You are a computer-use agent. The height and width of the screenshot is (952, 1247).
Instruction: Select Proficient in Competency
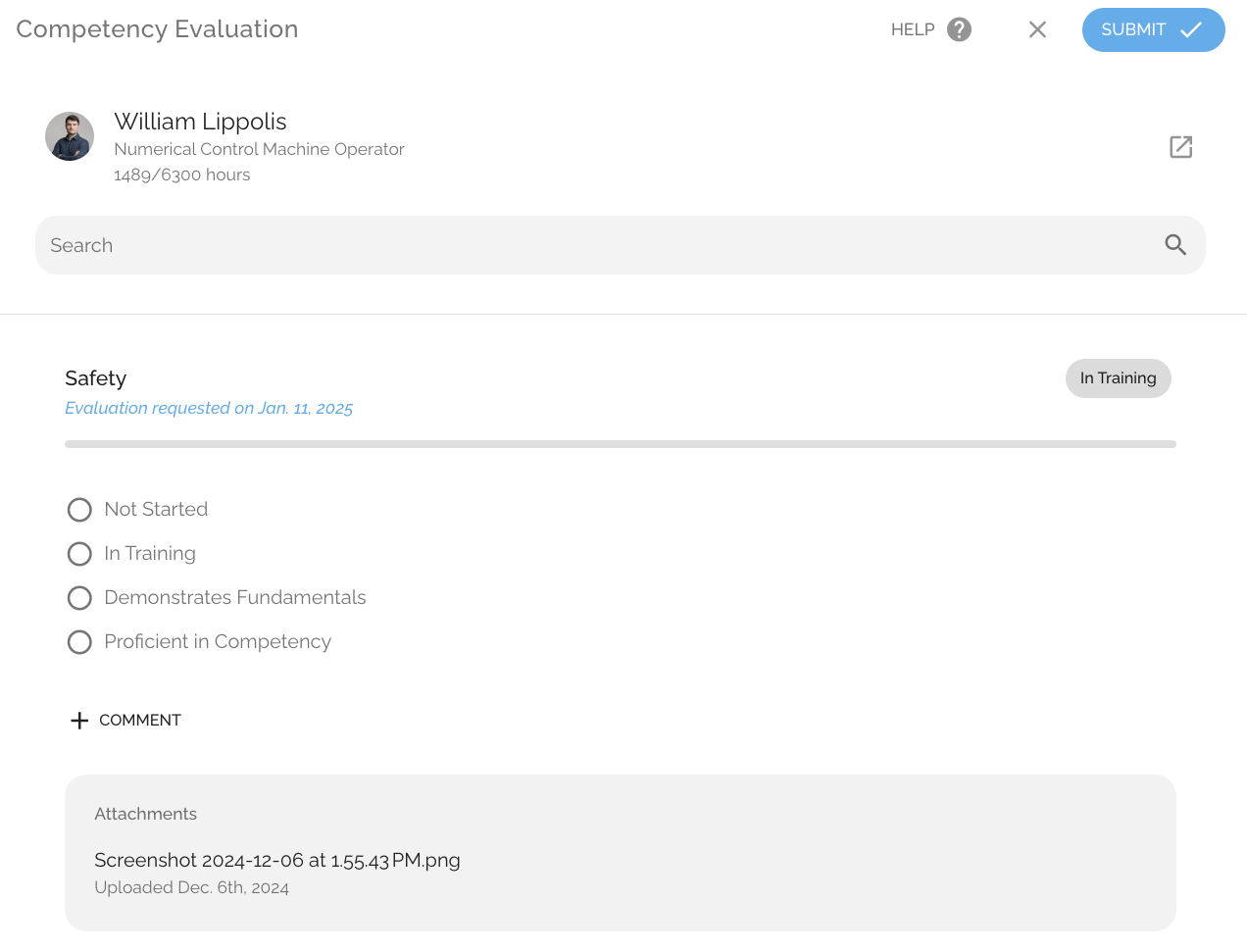[x=79, y=641]
